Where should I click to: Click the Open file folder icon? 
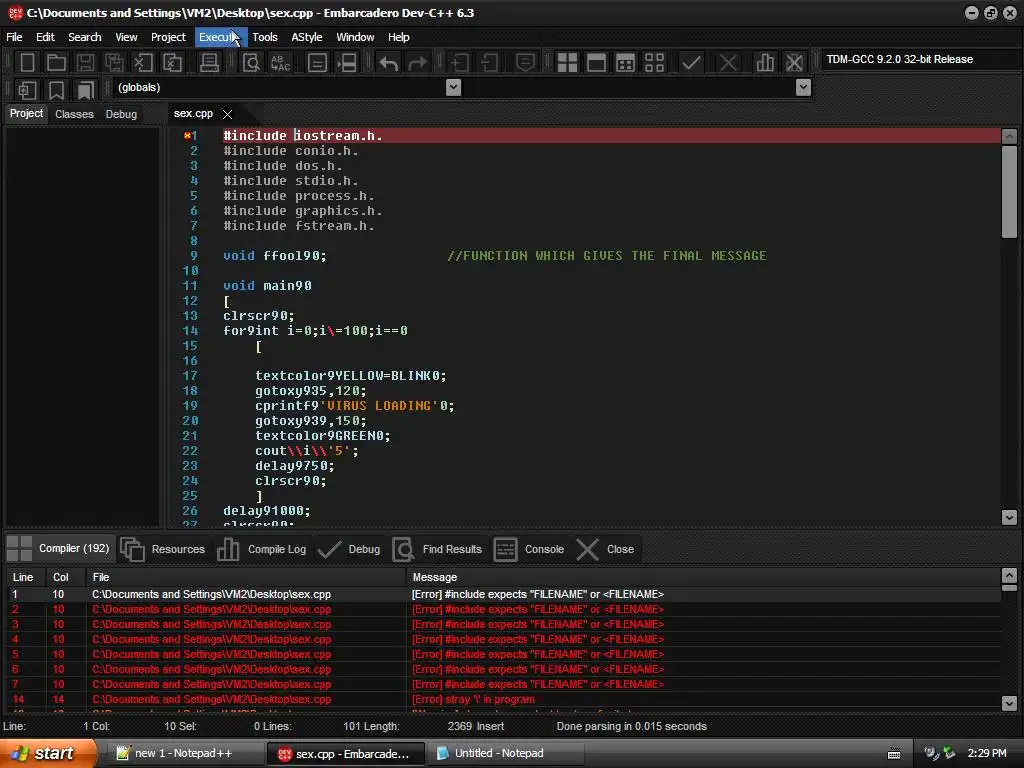coord(57,63)
